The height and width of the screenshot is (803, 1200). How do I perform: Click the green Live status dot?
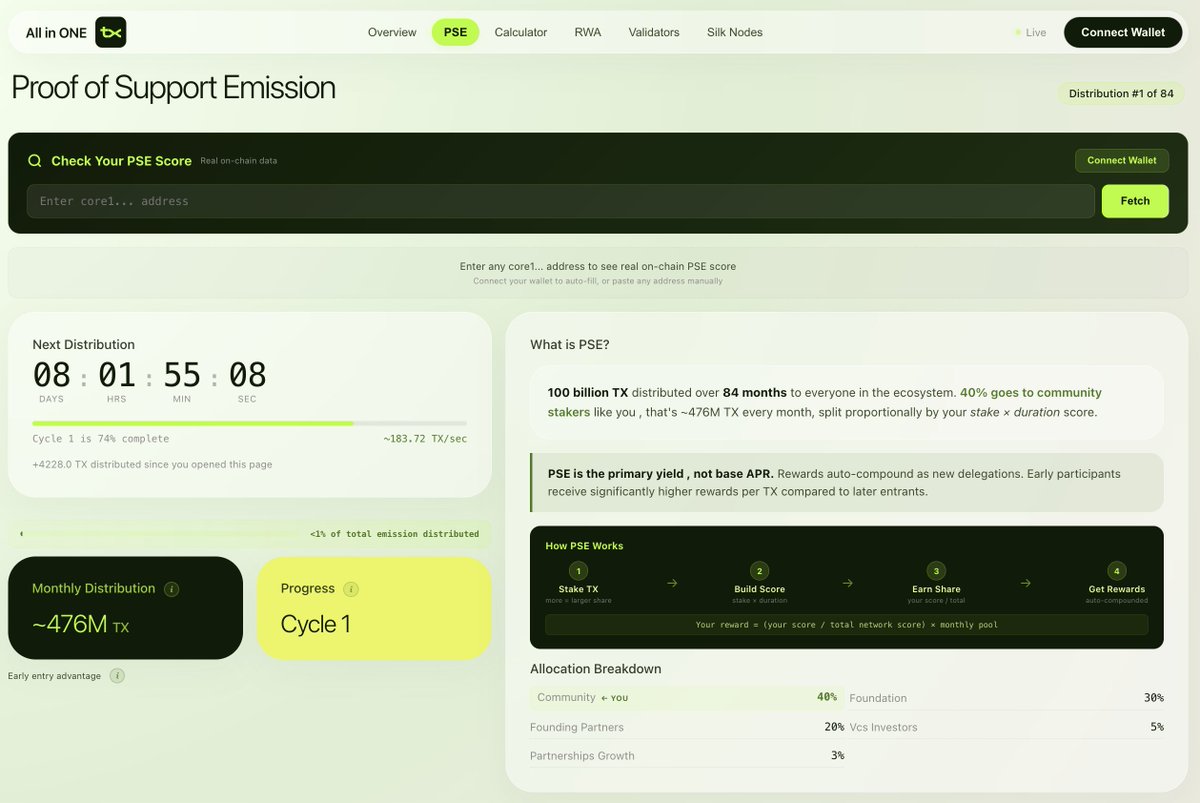[x=1018, y=33]
